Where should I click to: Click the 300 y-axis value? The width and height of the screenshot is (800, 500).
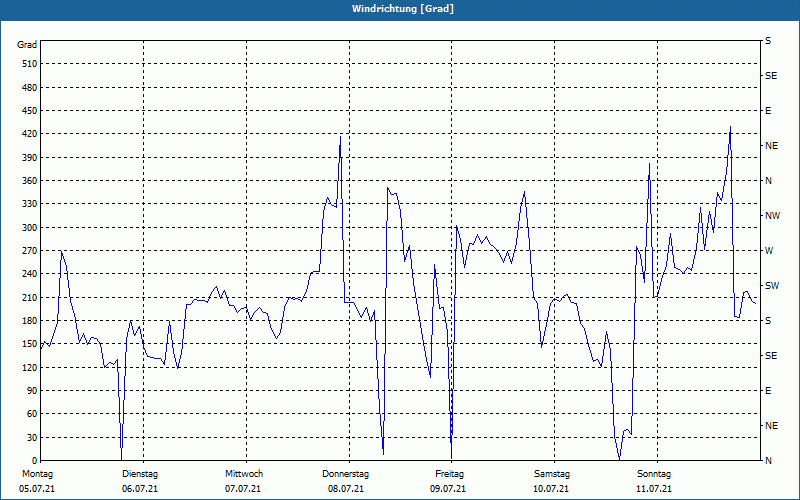(x=30, y=228)
